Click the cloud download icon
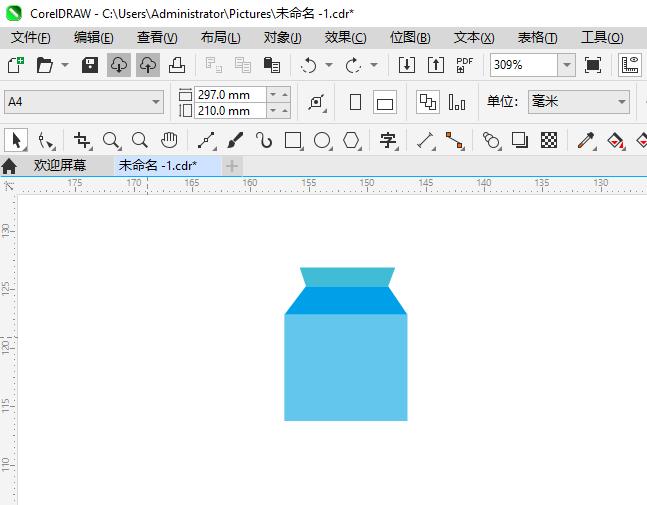The width and height of the screenshot is (647, 505). 119,65
